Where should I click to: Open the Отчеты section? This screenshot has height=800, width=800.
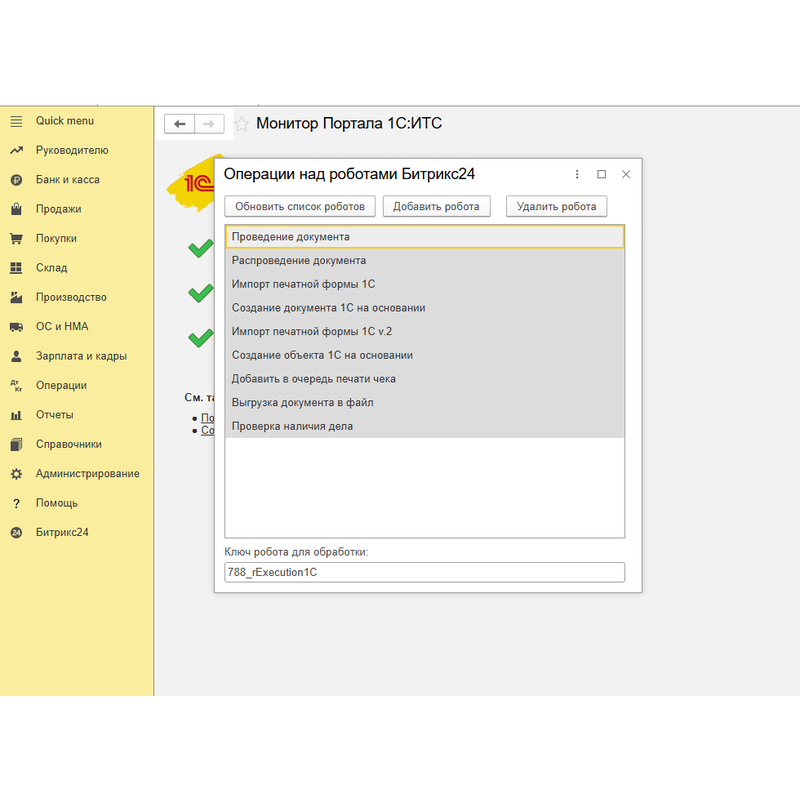55,415
